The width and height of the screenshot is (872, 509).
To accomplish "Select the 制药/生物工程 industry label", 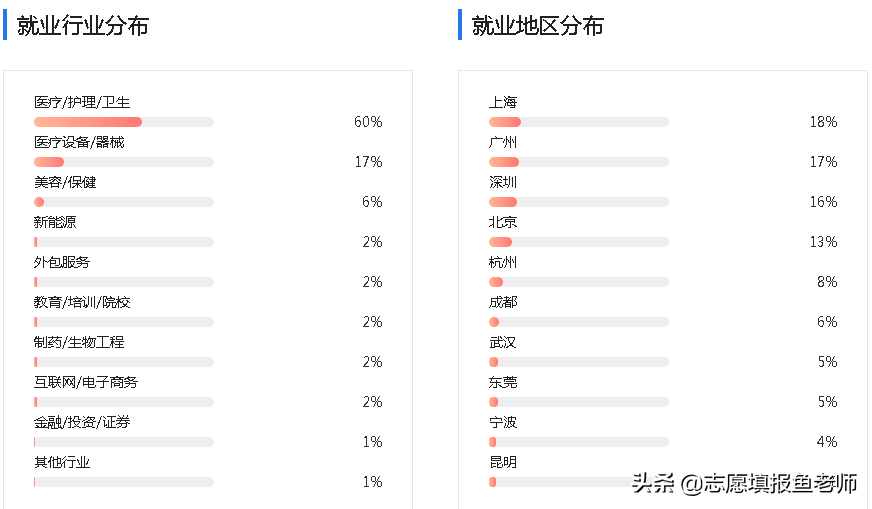I will [79, 343].
